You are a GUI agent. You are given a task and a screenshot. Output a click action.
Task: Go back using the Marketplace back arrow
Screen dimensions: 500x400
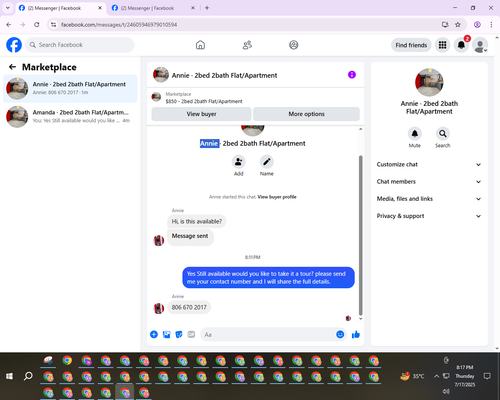(12, 67)
